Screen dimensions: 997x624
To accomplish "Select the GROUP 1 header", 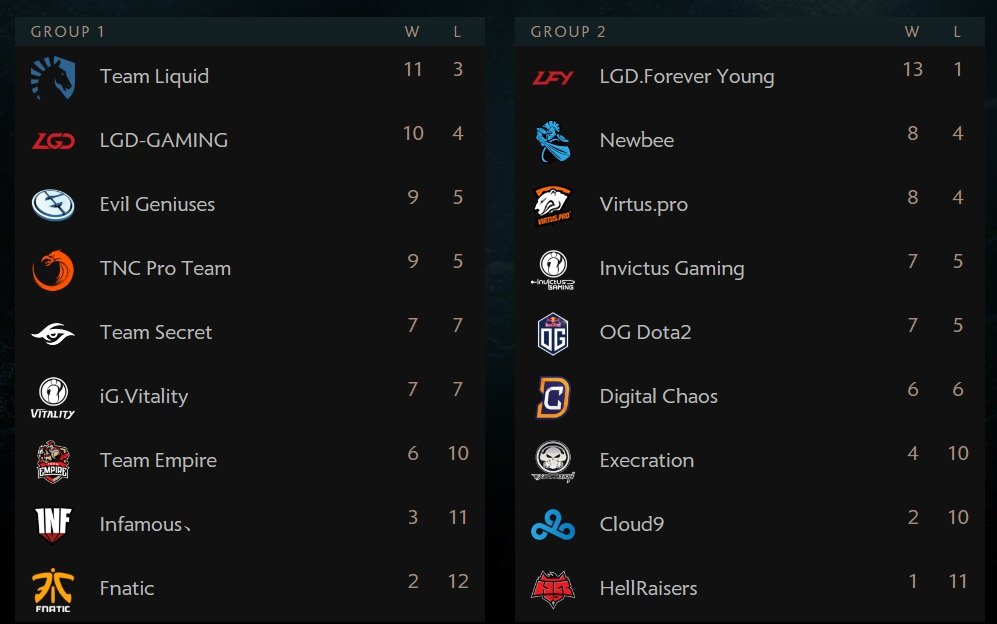I will click(67, 32).
